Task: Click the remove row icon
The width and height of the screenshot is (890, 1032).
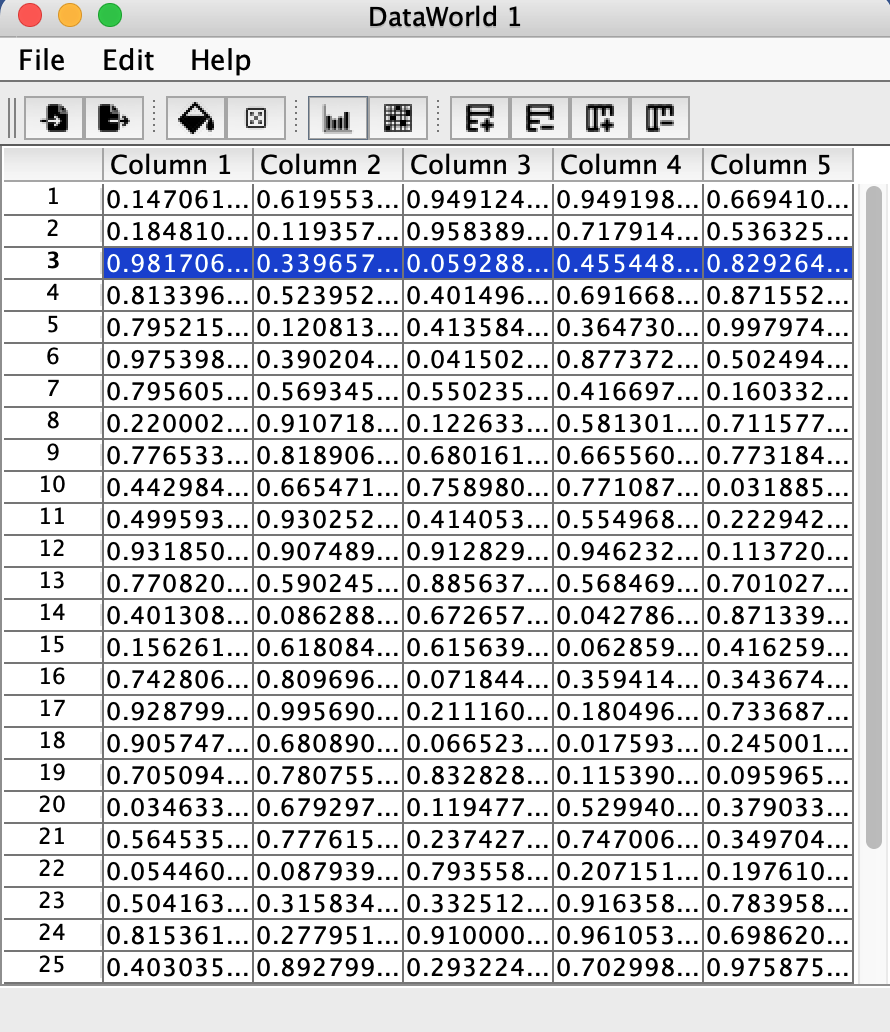Action: tap(540, 118)
